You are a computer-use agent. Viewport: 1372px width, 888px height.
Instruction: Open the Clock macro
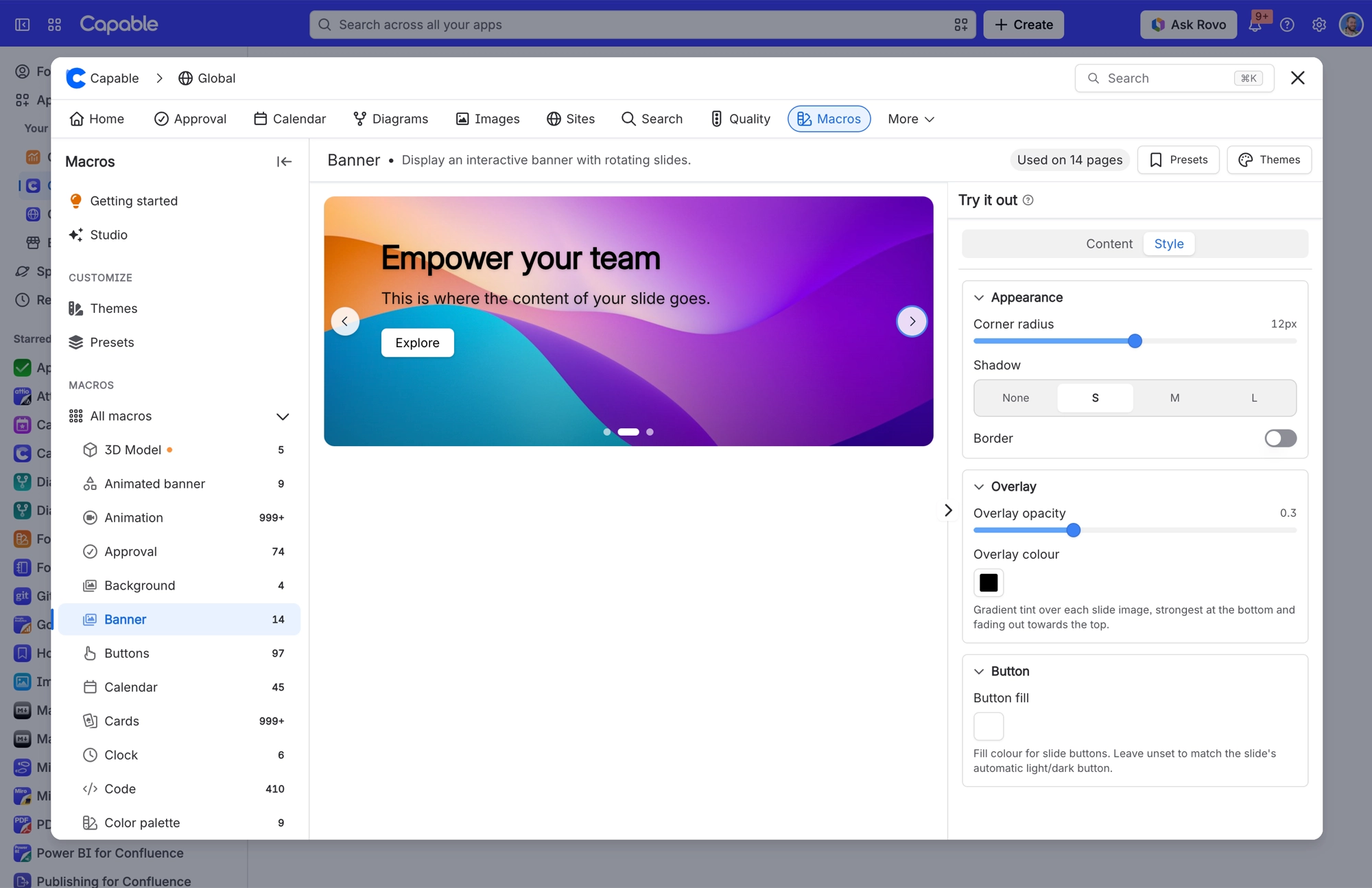click(179, 755)
